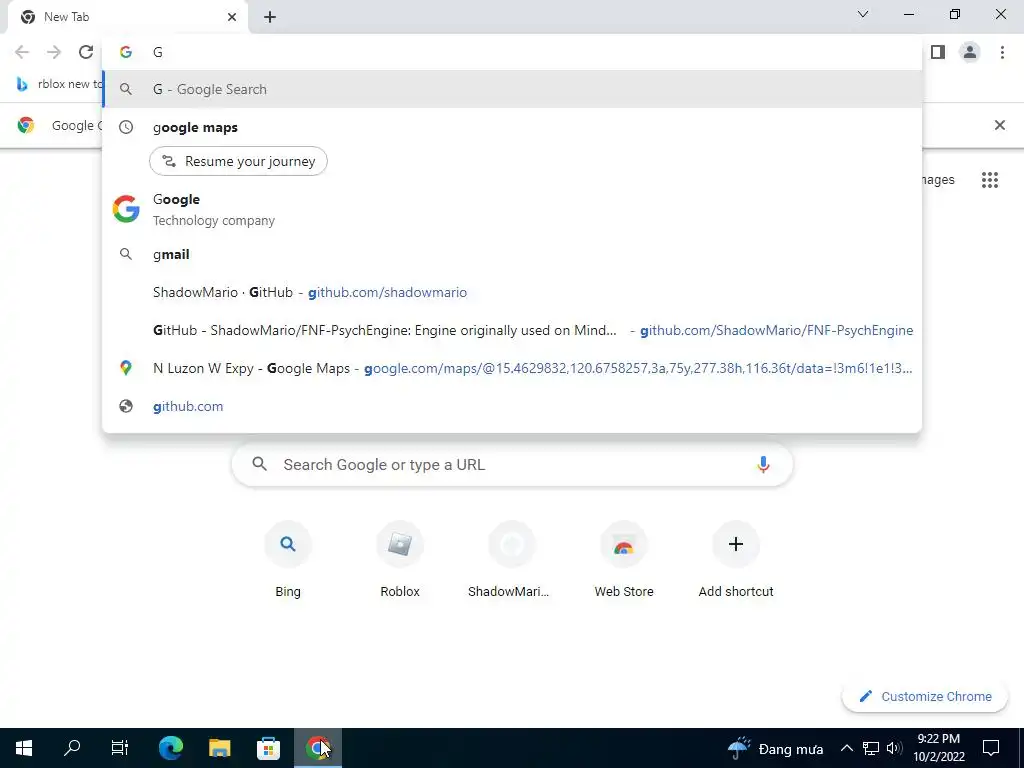Start voice search with microphone icon

763,465
